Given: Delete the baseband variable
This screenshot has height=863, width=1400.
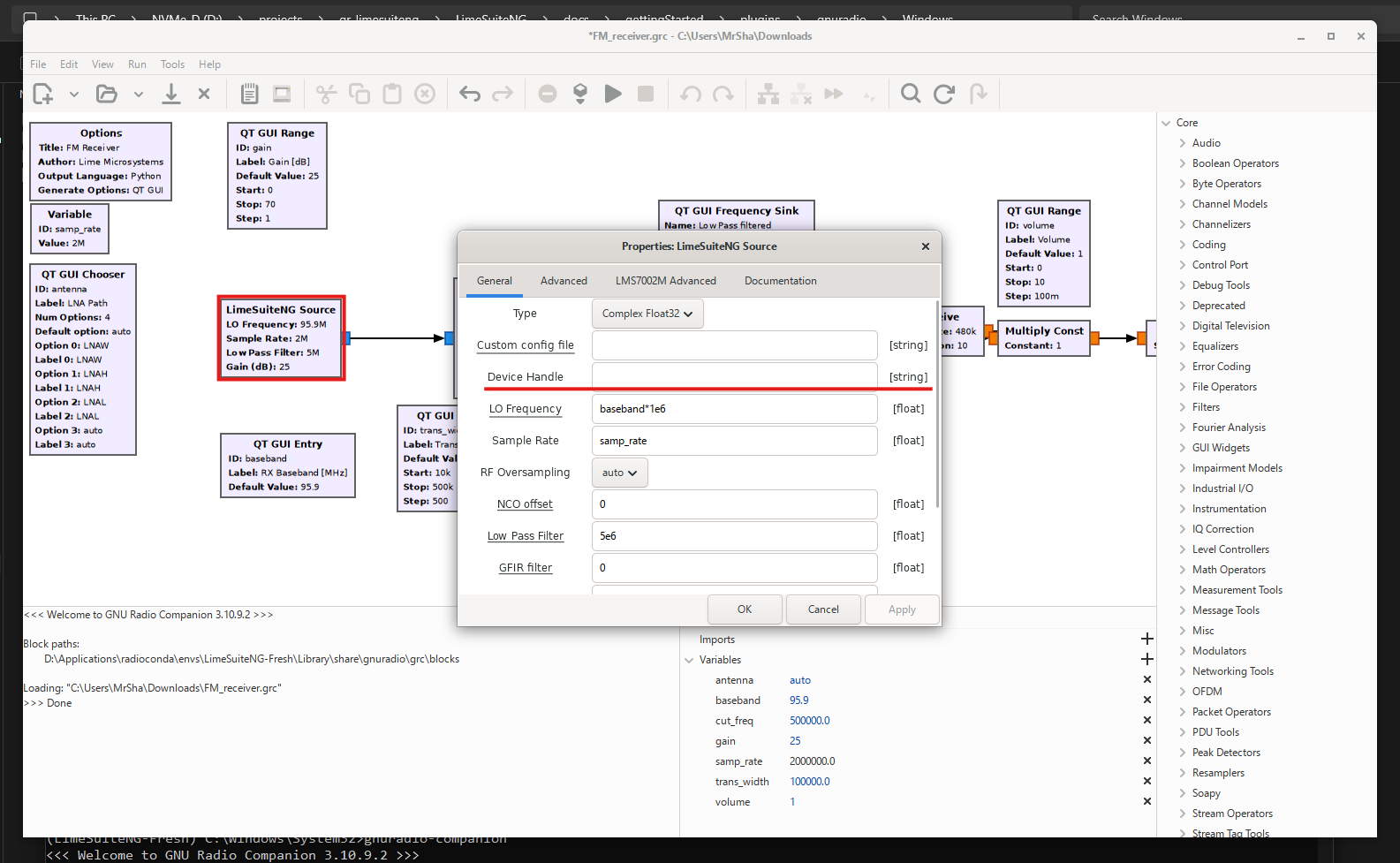Looking at the screenshot, I should click(x=1146, y=700).
